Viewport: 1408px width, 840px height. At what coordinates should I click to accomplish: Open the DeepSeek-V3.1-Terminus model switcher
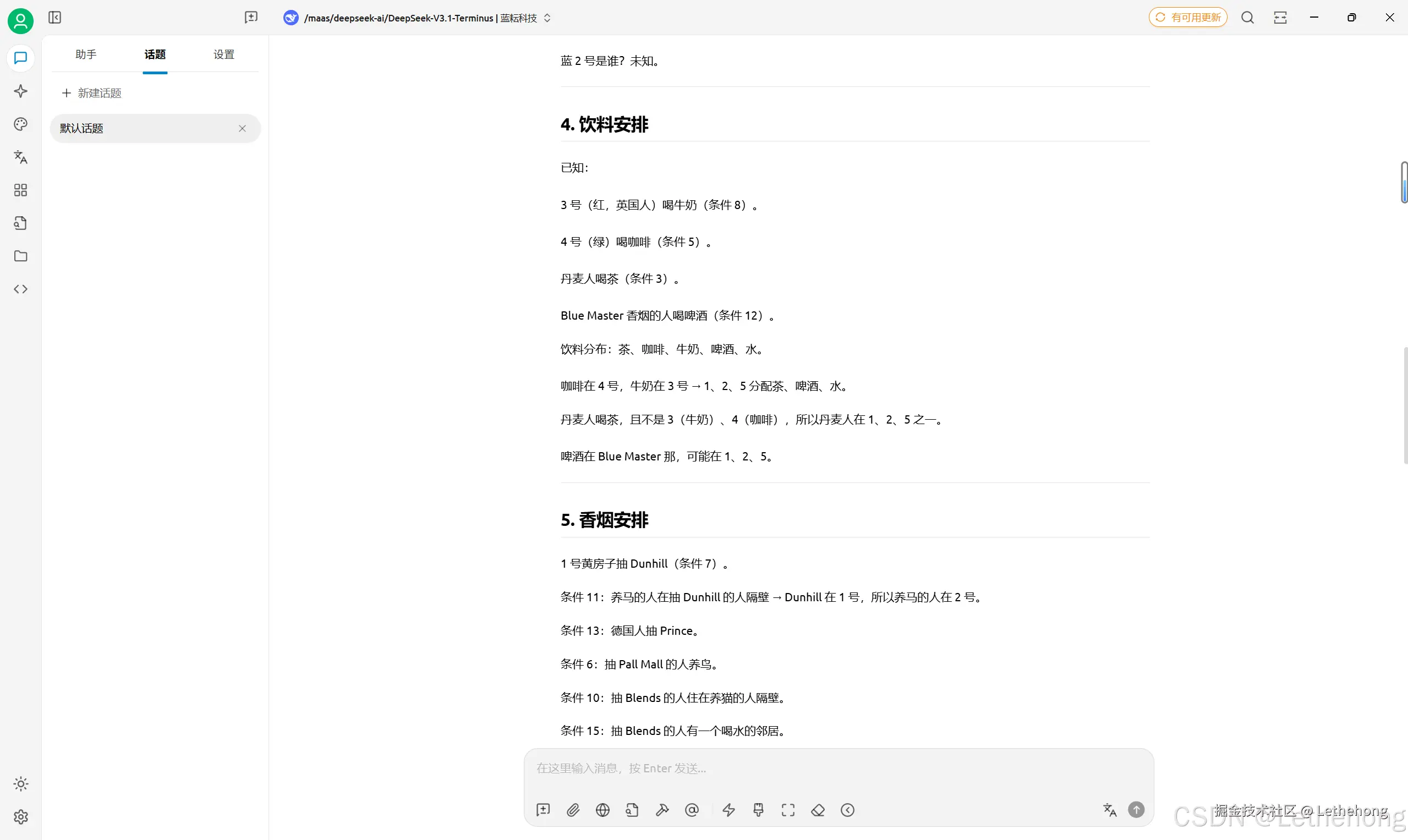pyautogui.click(x=417, y=18)
